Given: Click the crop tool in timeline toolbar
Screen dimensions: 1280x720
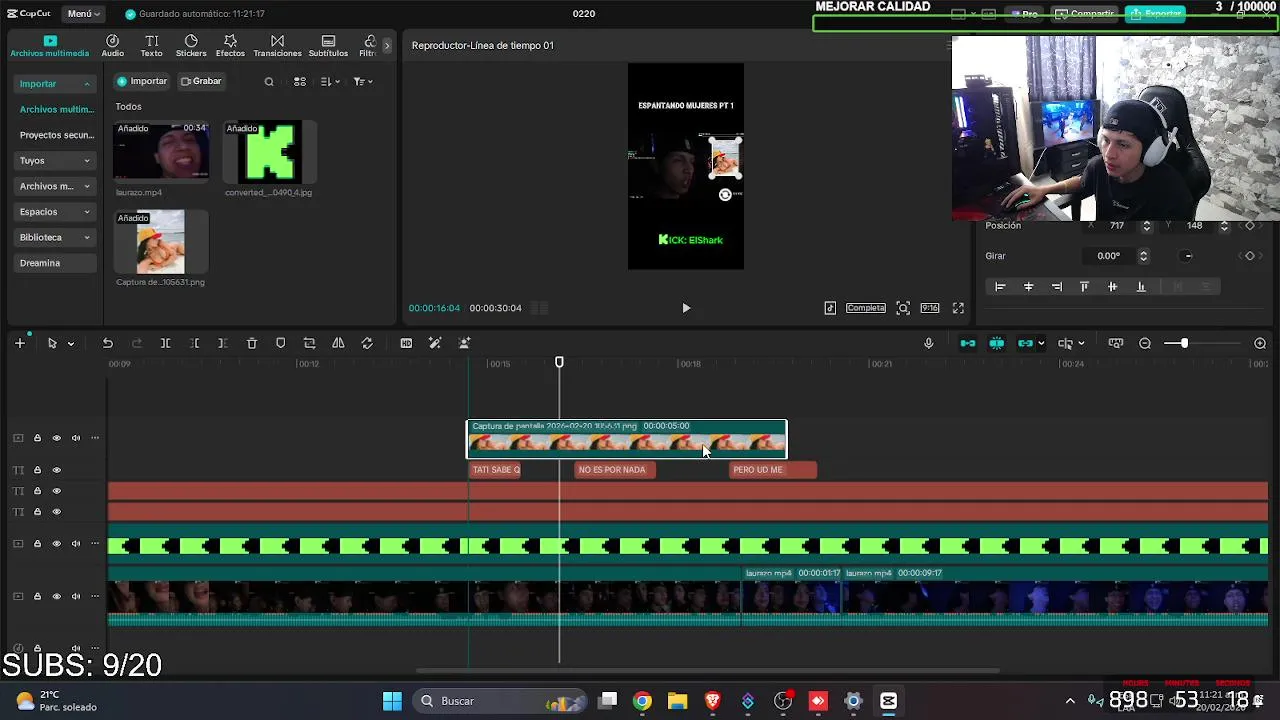Looking at the screenshot, I should pyautogui.click(x=310, y=343).
